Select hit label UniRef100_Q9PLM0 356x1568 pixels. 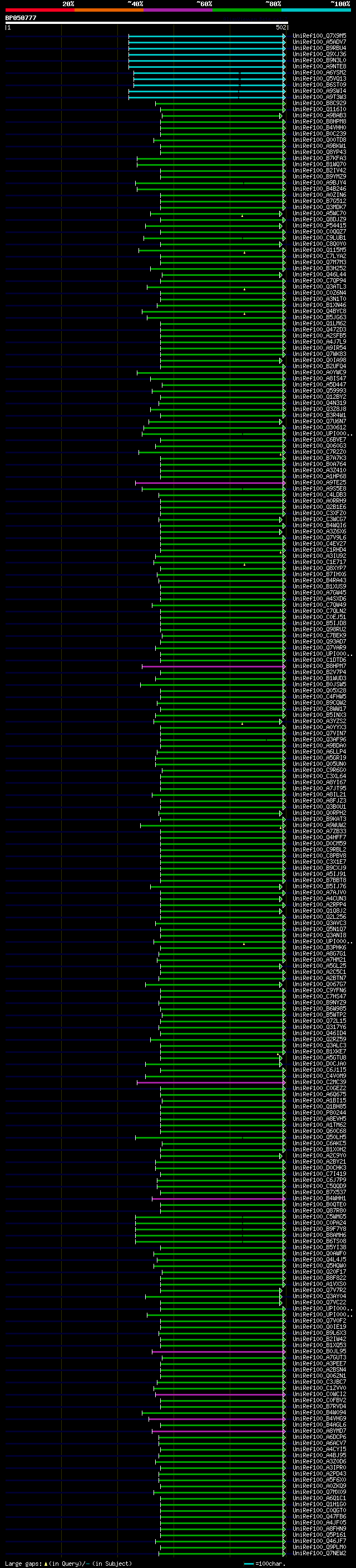319,1547
